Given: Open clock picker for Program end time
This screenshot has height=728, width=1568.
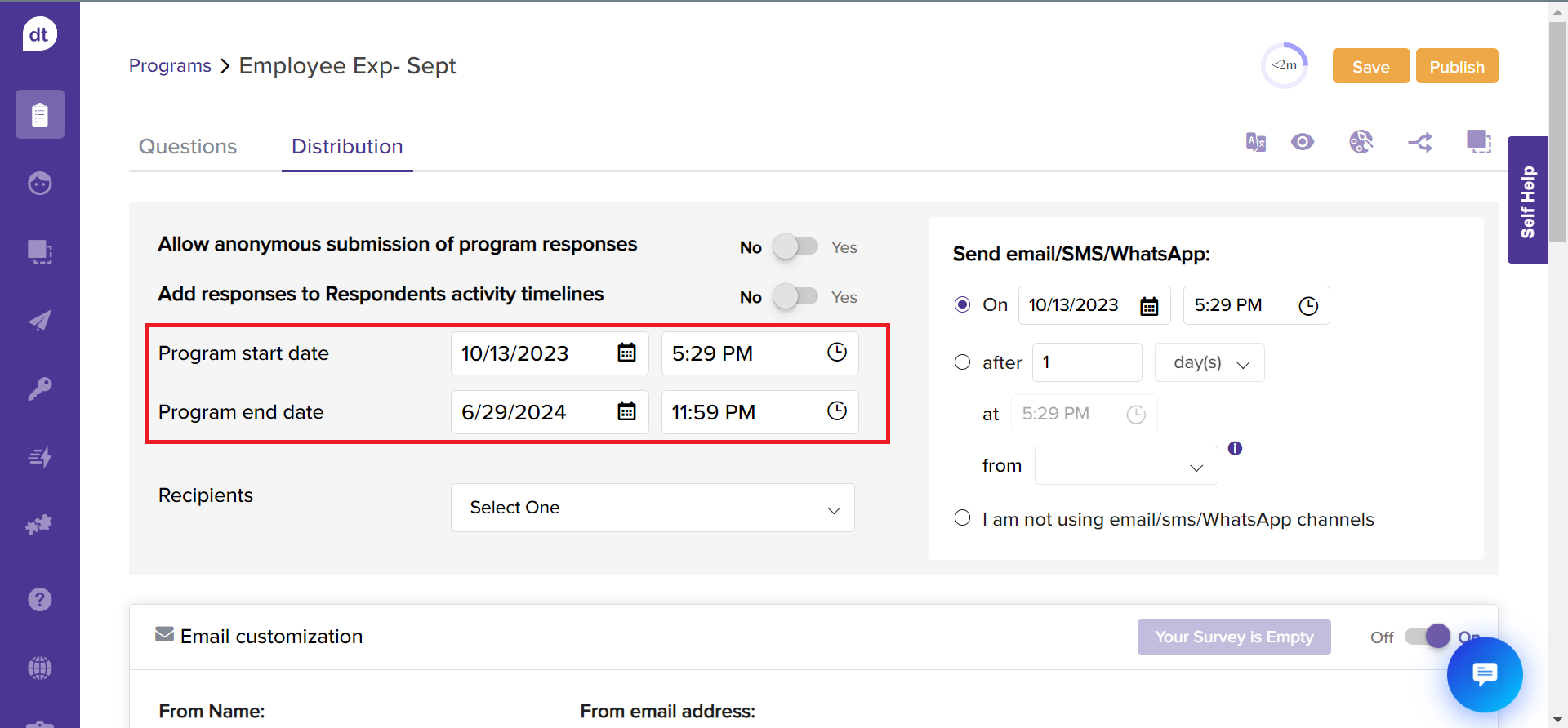Looking at the screenshot, I should (837, 411).
